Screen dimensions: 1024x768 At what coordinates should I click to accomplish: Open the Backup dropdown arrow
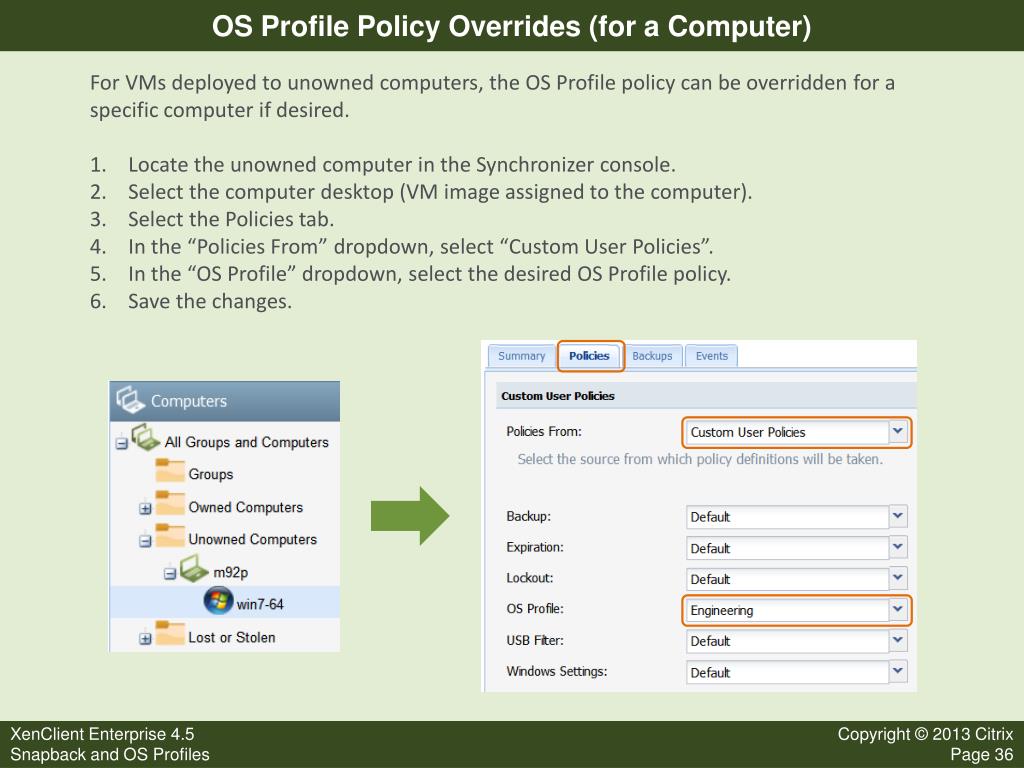point(898,516)
